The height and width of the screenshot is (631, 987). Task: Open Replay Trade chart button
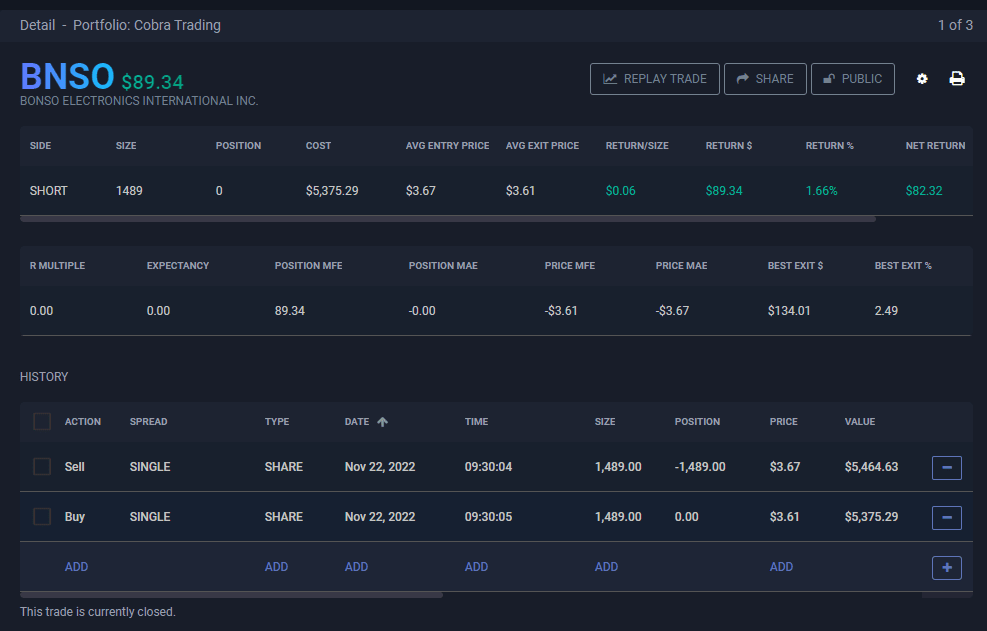(655, 79)
